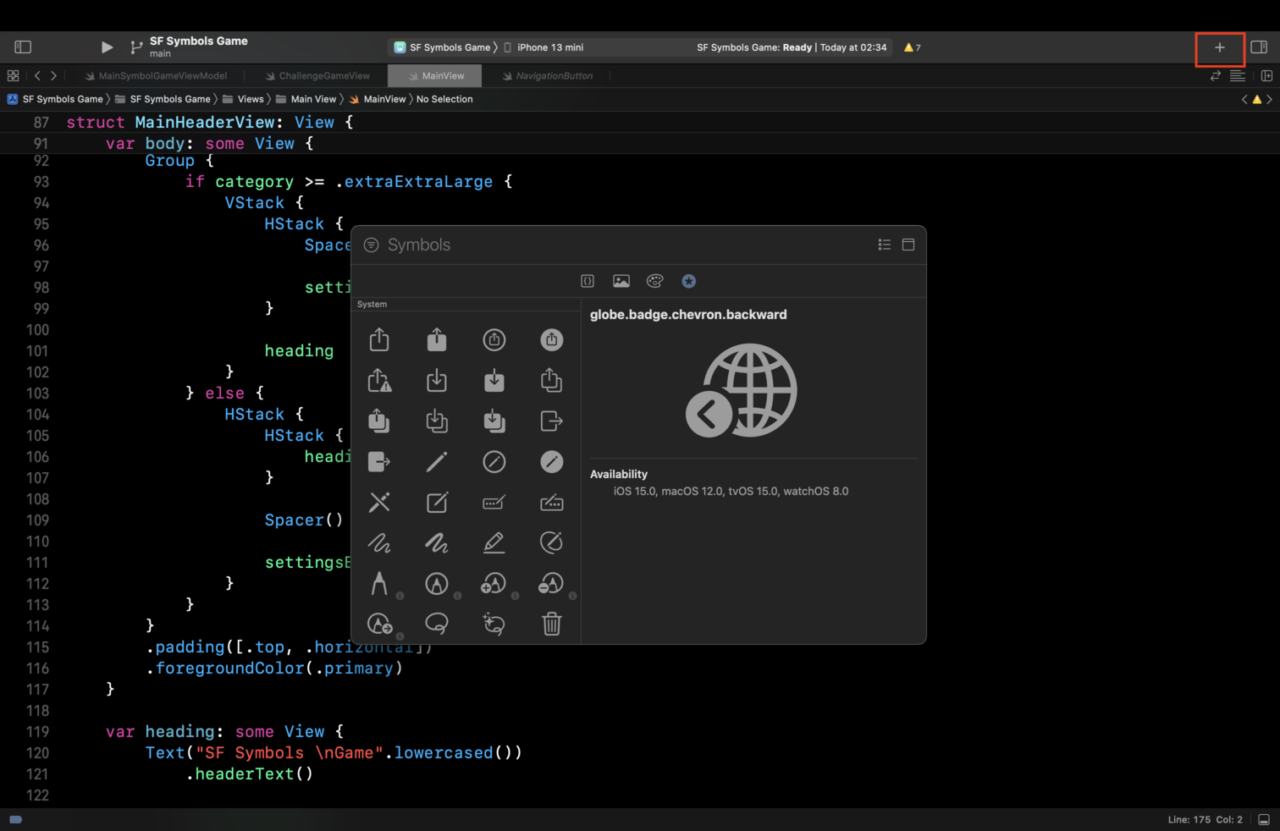The image size is (1280, 831).
Task: Run the SF Symbols Game project
Action: pos(107,47)
